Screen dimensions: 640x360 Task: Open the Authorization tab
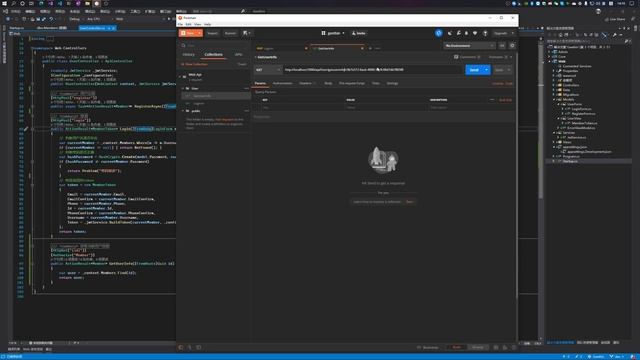pyautogui.click(x=282, y=83)
